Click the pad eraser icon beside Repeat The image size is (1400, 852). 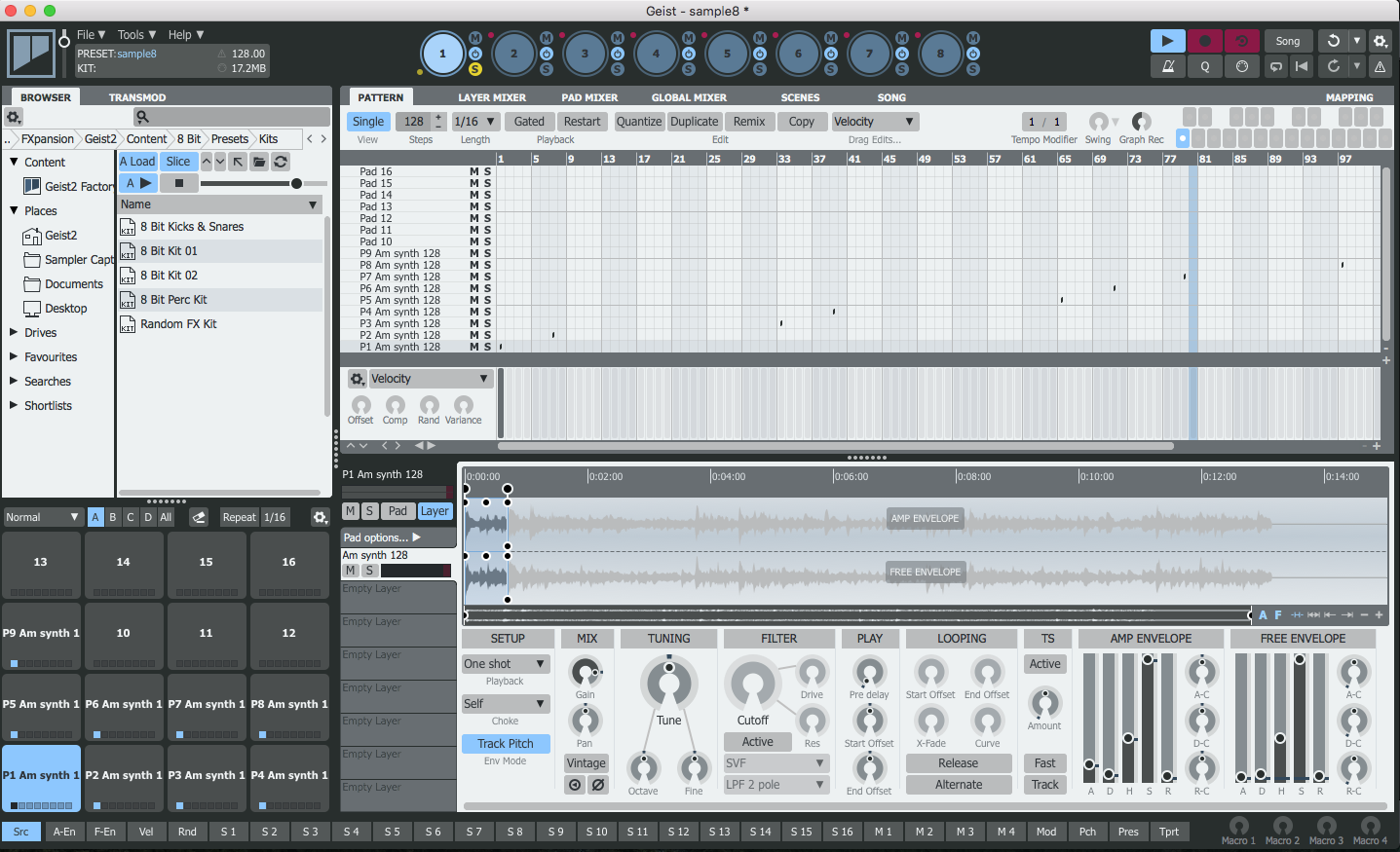tap(199, 517)
